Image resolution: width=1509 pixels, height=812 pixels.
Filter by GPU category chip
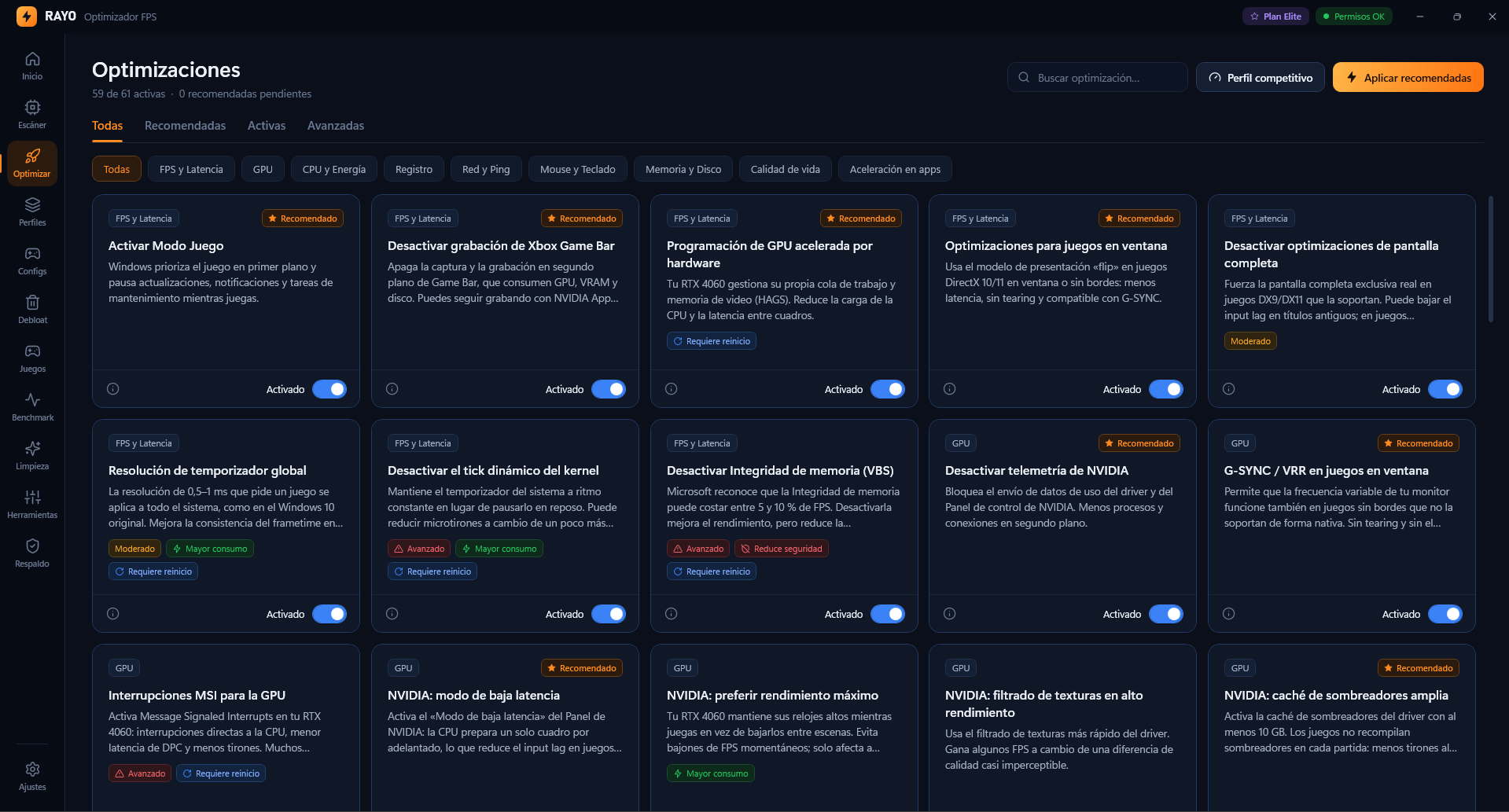(263, 169)
